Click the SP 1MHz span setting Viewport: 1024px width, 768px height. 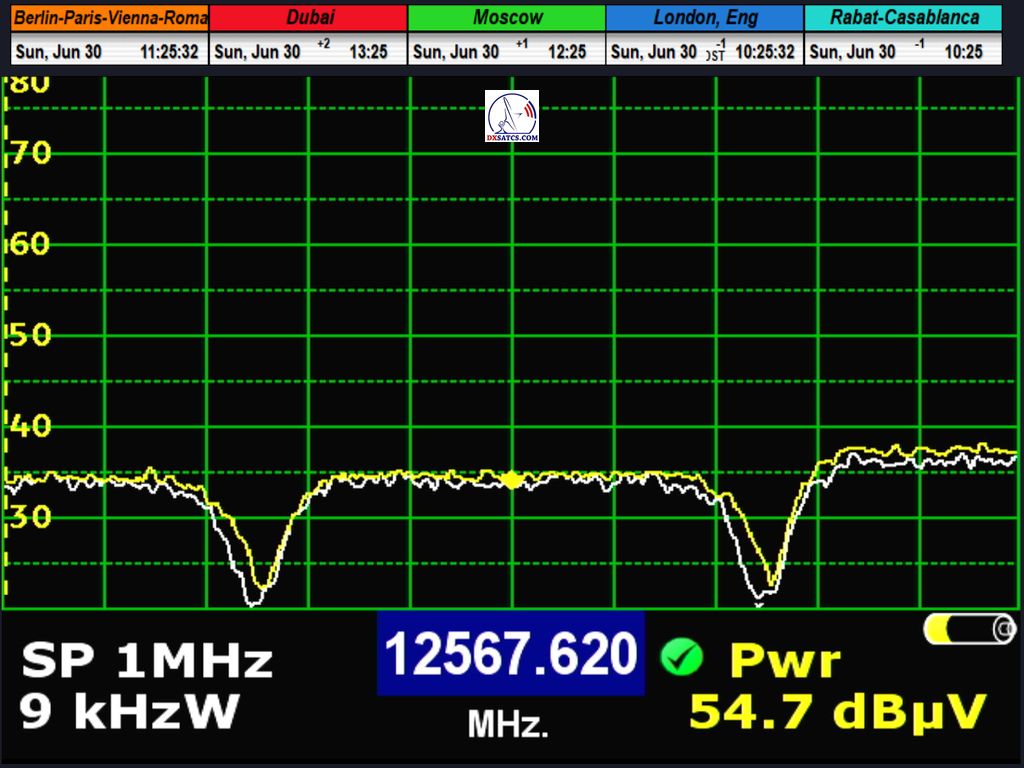point(147,662)
